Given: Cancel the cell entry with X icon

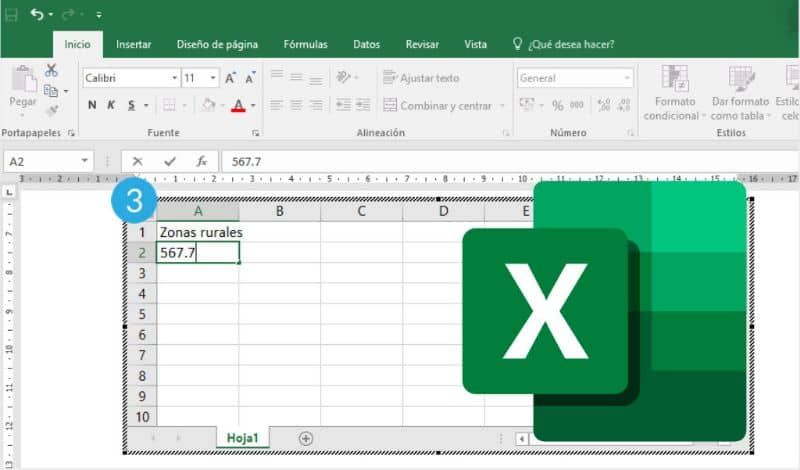Looking at the screenshot, I should tap(138, 161).
